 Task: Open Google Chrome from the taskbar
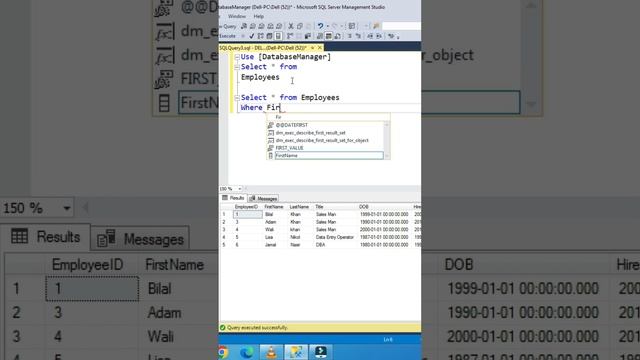(x=223, y=352)
